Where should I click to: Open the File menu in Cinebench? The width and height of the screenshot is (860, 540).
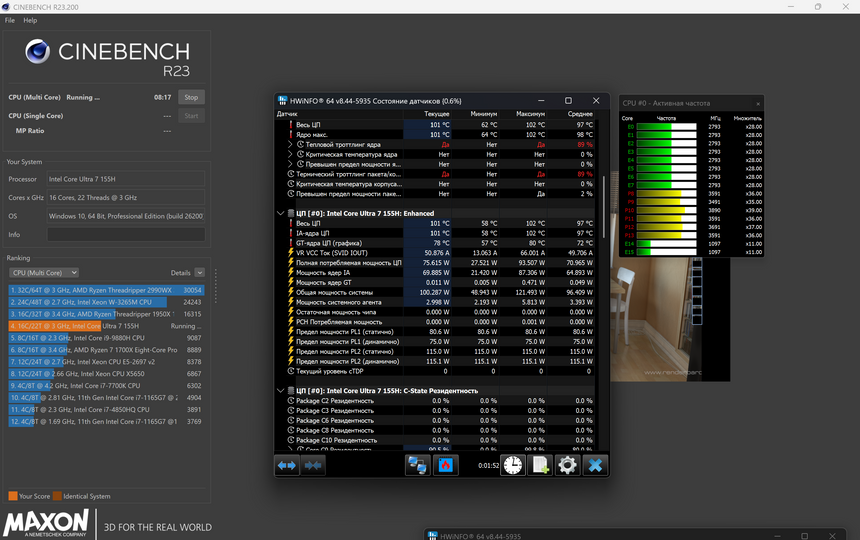10,20
